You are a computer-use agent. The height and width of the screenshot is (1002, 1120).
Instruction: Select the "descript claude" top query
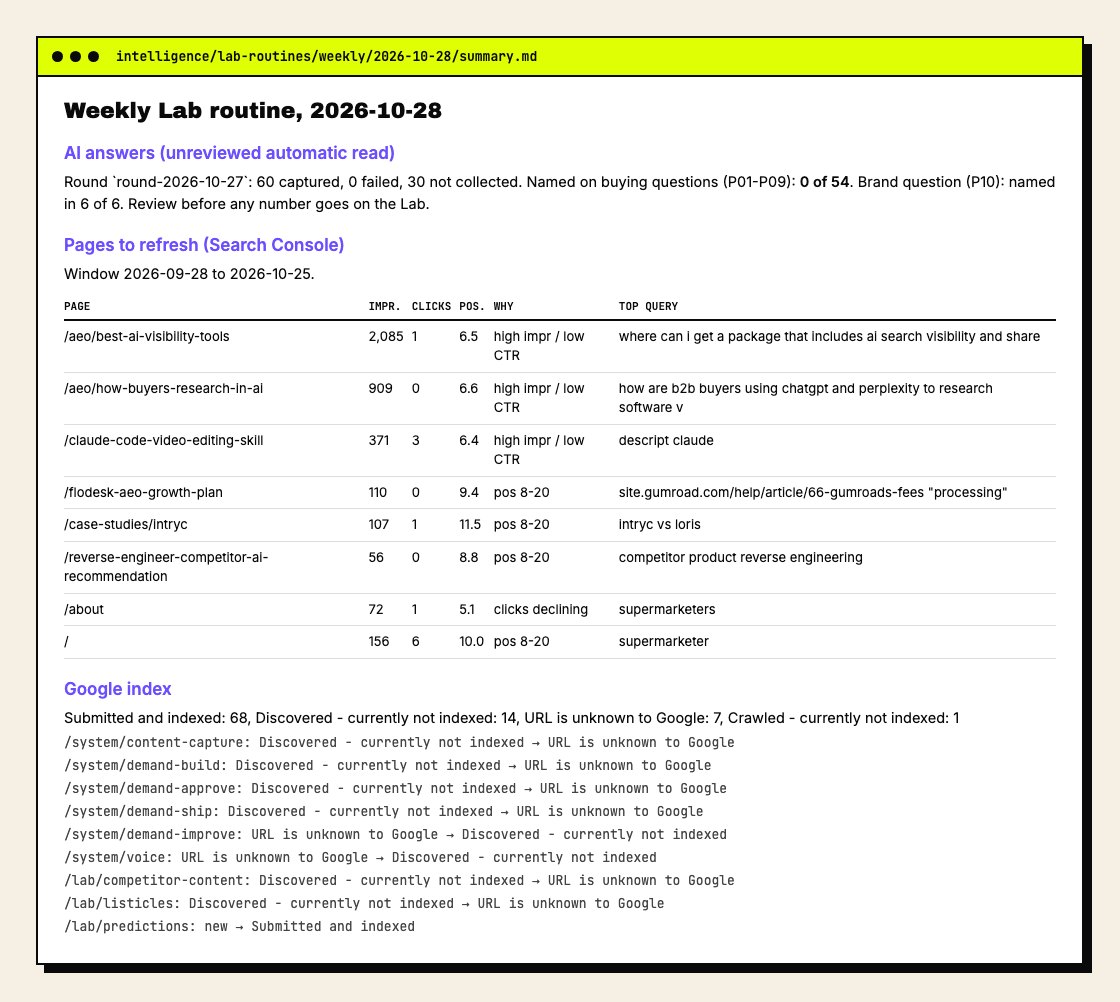point(666,441)
